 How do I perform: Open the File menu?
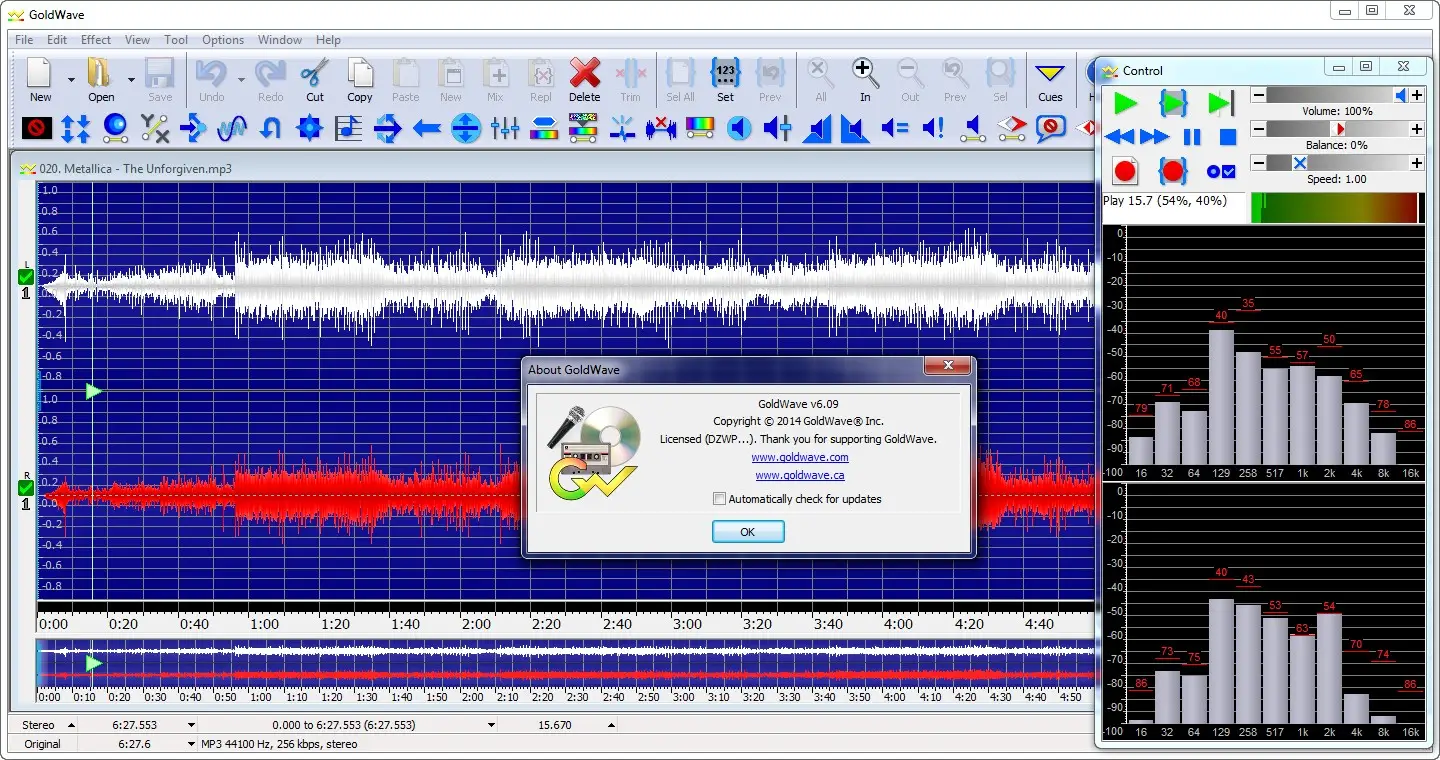(x=24, y=40)
